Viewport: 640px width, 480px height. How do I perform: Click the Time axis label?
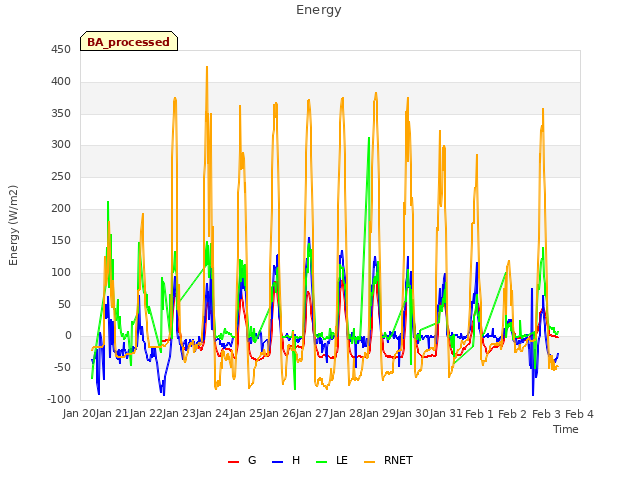[x=566, y=429]
